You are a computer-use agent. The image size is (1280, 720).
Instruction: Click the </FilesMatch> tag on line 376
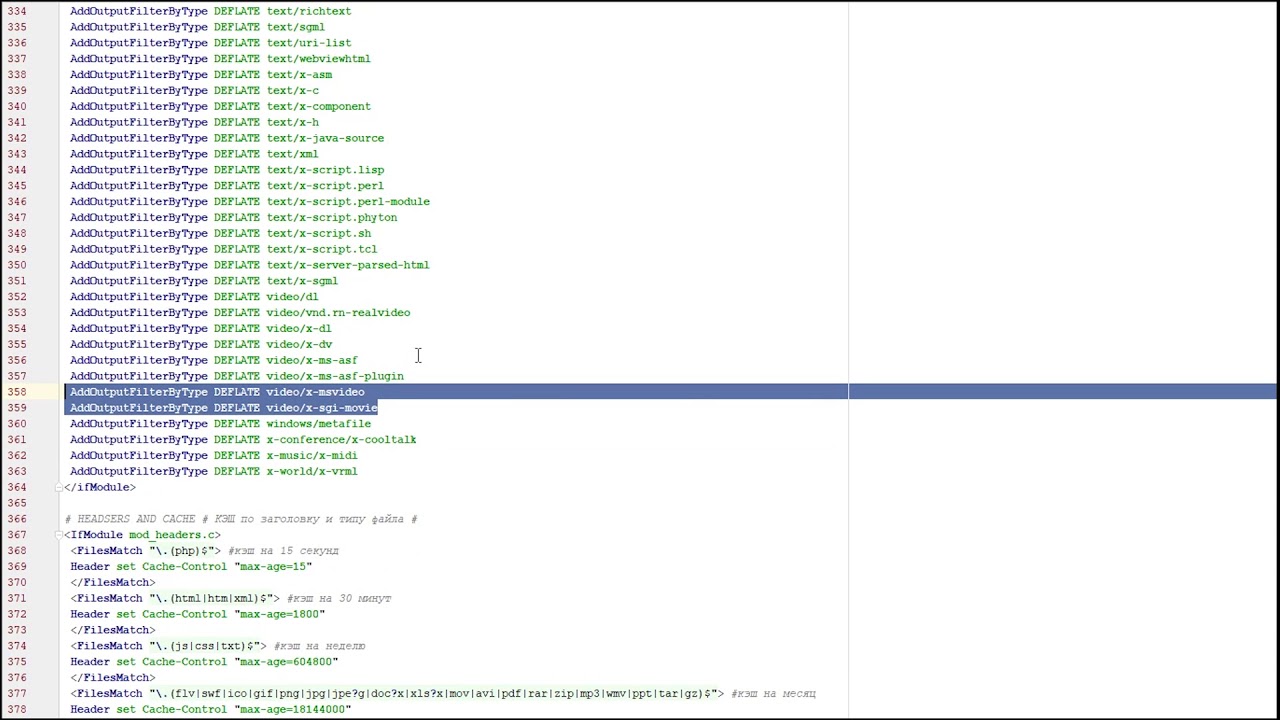(113, 678)
